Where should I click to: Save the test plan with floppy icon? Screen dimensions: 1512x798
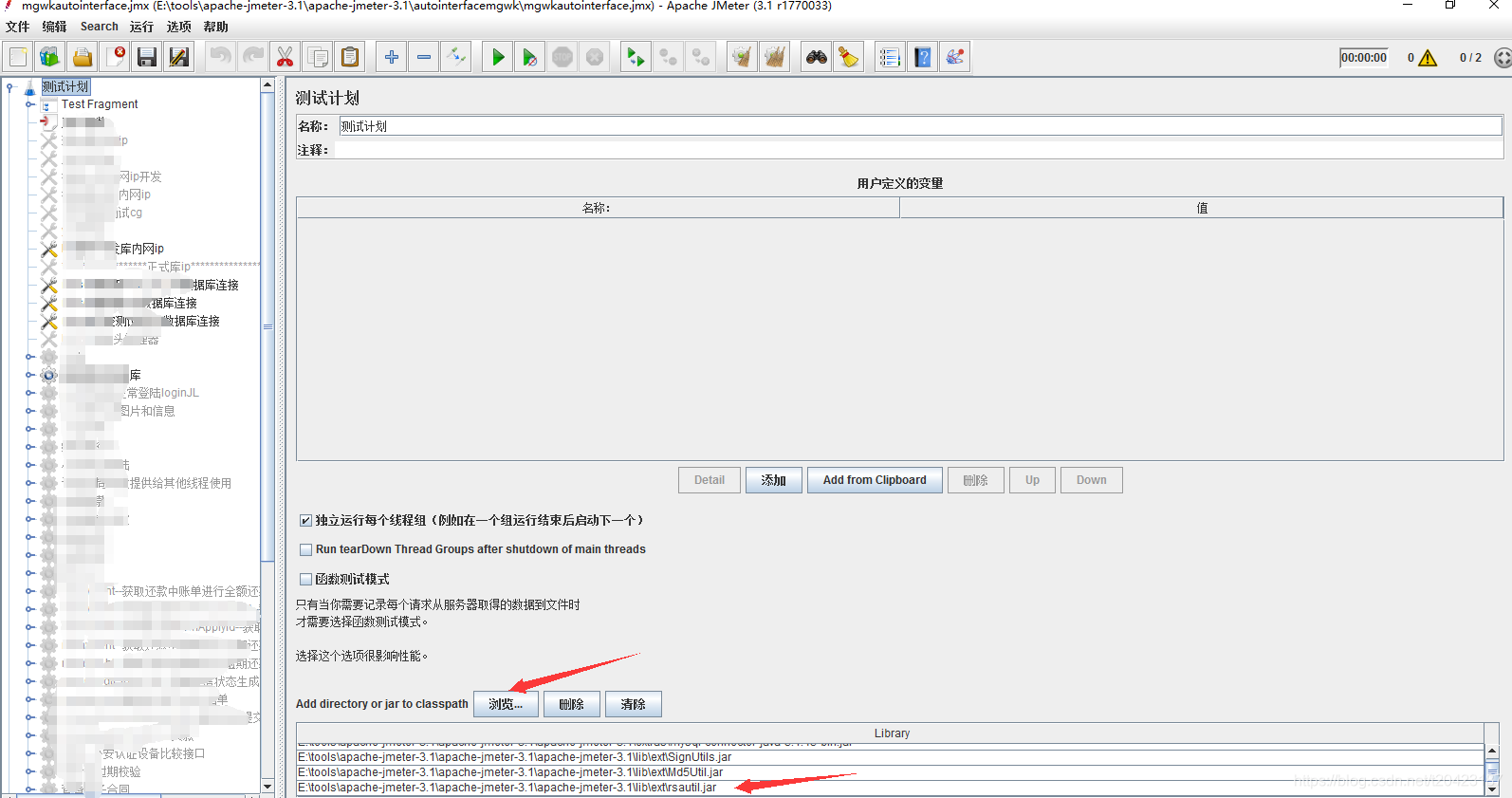pyautogui.click(x=147, y=57)
